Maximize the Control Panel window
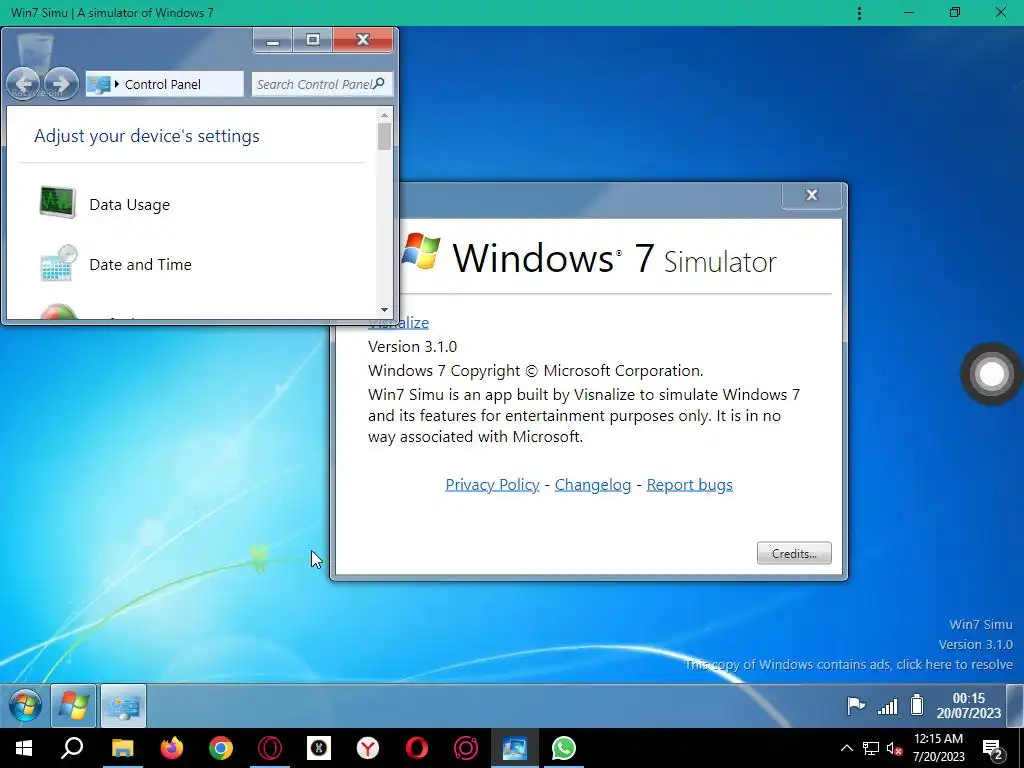Viewport: 1024px width, 768px height. pyautogui.click(x=313, y=40)
